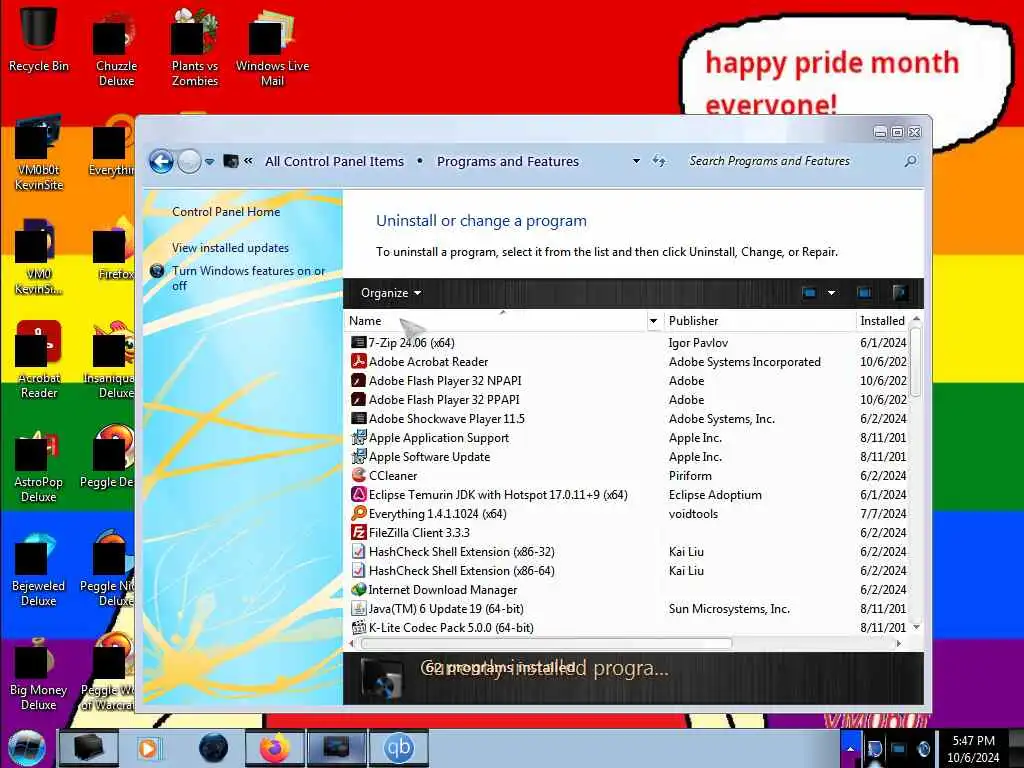Open the address bar history dropdown
This screenshot has width=1024, height=768.
(636, 161)
